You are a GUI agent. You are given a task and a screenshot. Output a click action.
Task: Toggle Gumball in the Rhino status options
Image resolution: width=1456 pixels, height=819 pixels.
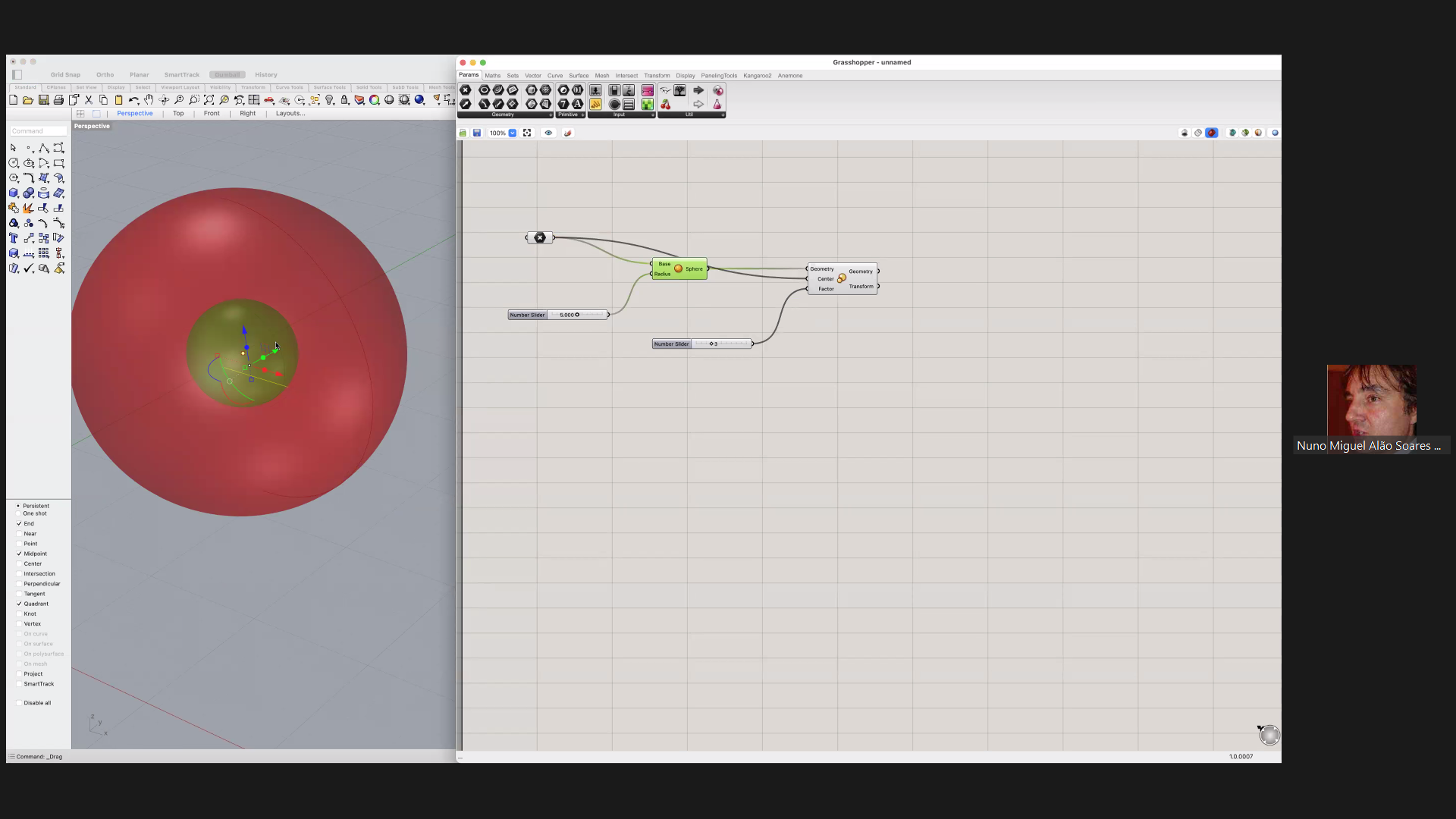point(227,75)
